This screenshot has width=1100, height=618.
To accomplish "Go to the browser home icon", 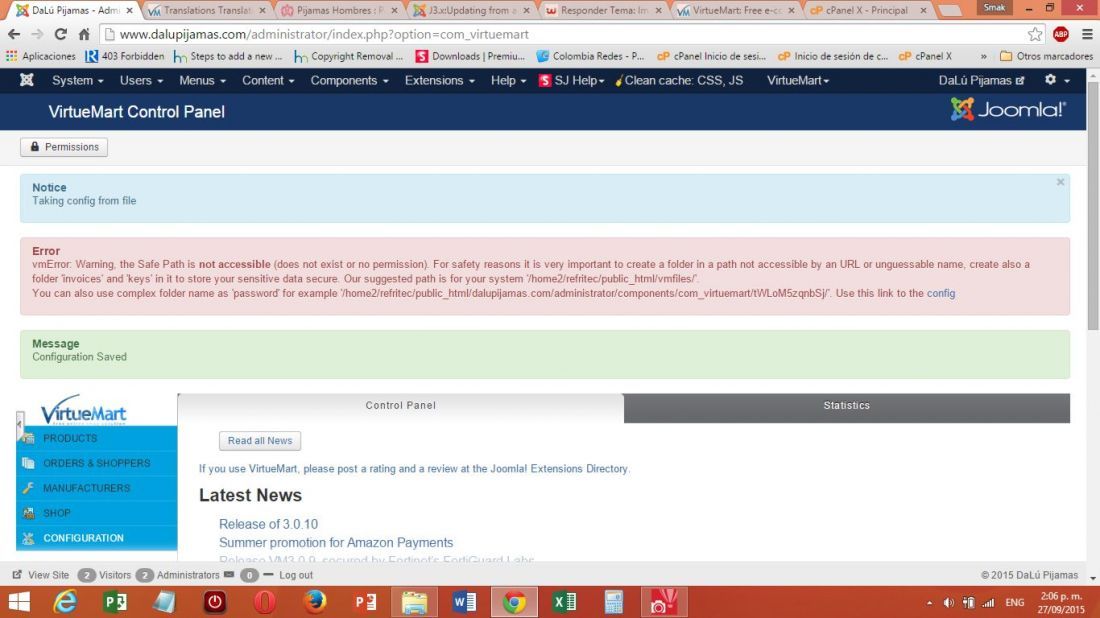I will (84, 34).
